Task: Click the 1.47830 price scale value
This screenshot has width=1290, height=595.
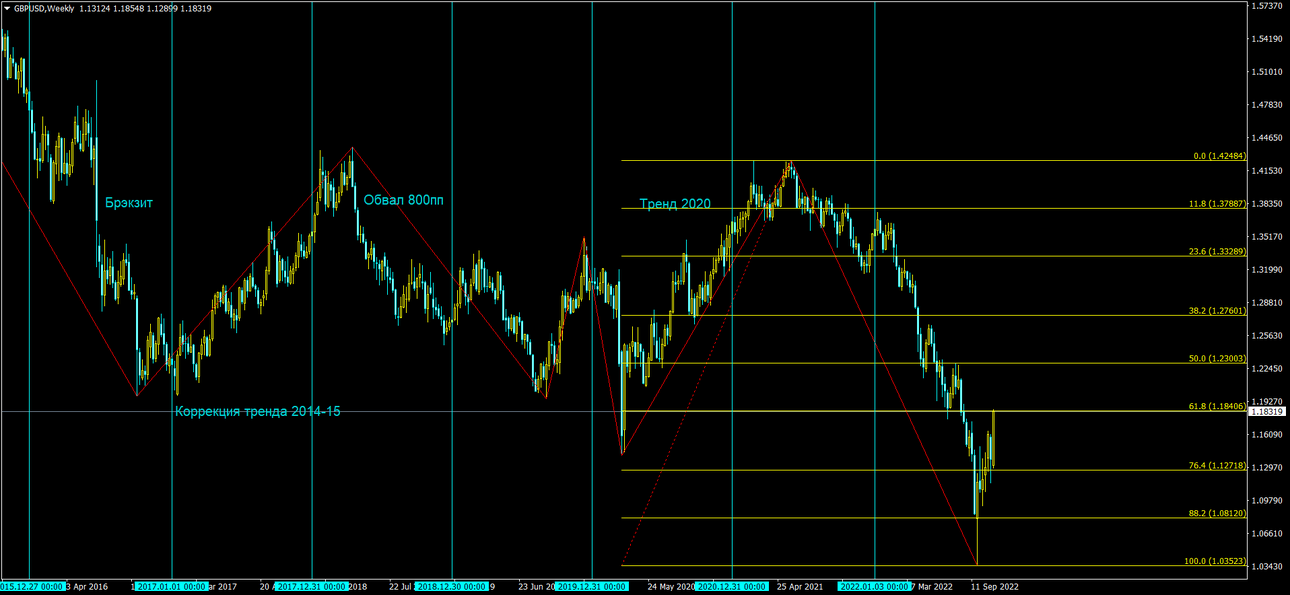Action: point(1267,105)
